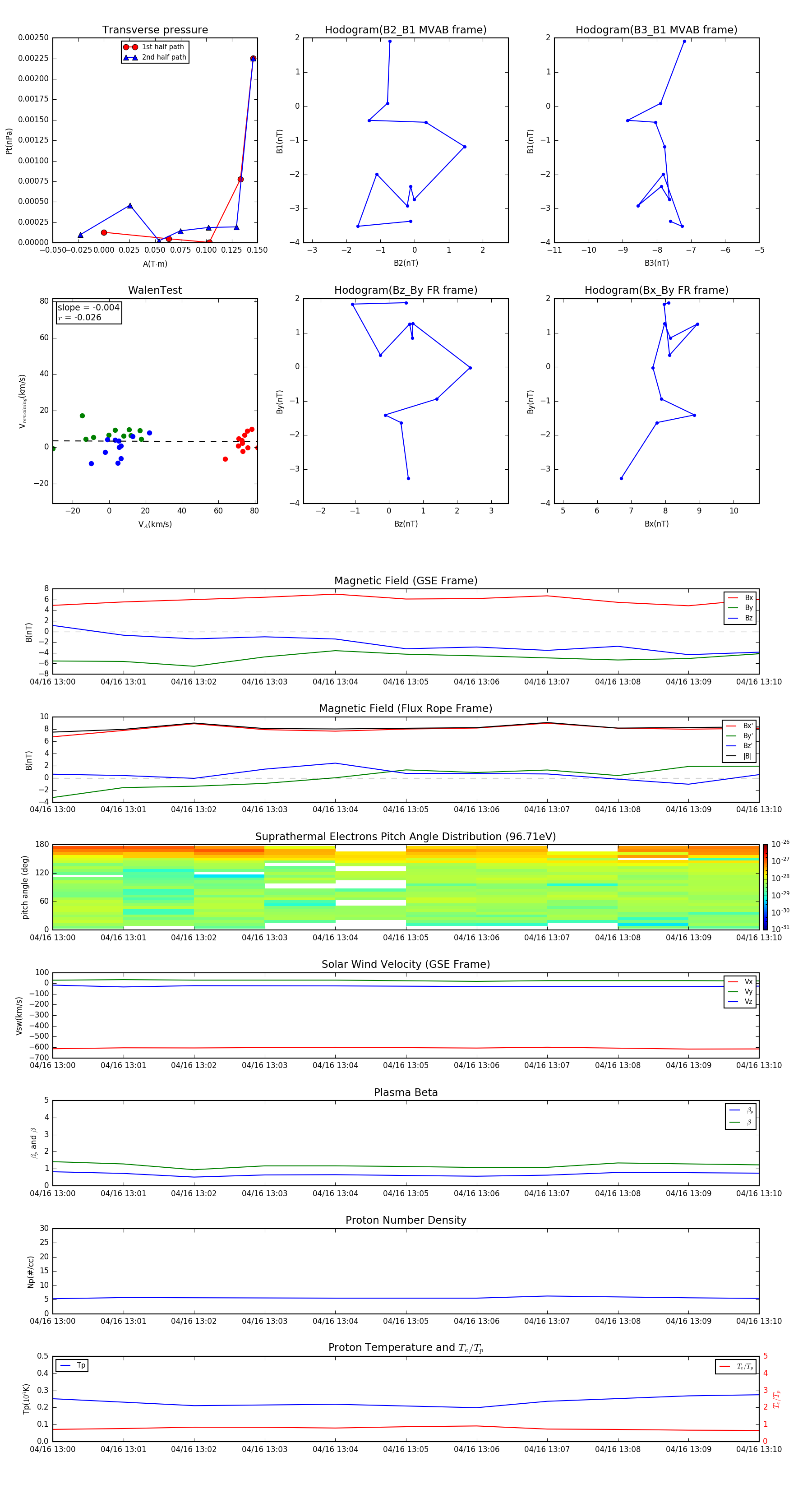The width and height of the screenshot is (812, 1489).
Task: Click the 'WalenTest' plot title
Action: tap(155, 290)
